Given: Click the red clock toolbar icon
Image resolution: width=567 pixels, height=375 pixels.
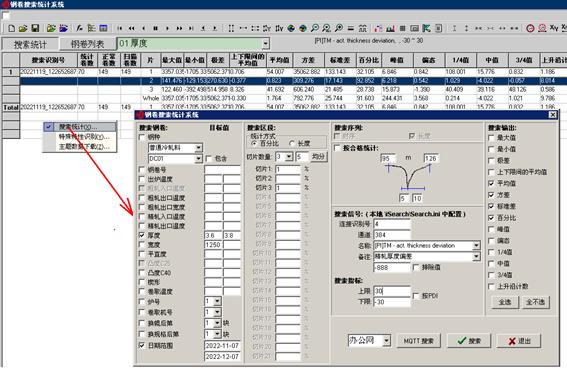Looking at the screenshot, I should click(x=530, y=28).
